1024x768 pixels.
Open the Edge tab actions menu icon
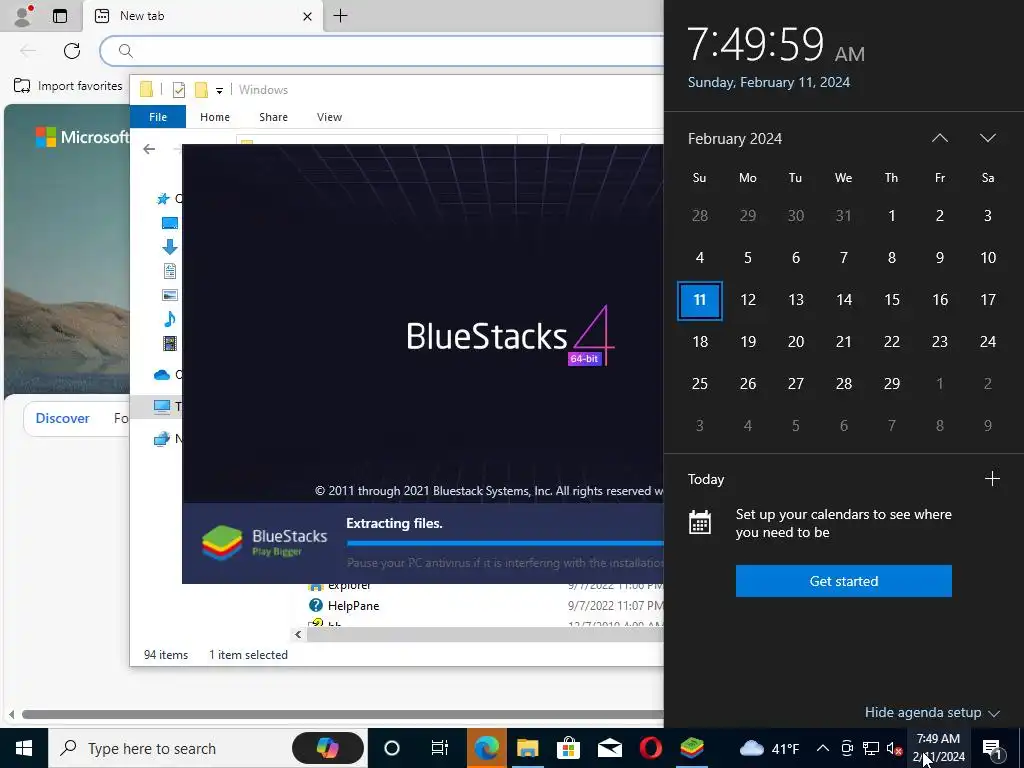click(60, 16)
